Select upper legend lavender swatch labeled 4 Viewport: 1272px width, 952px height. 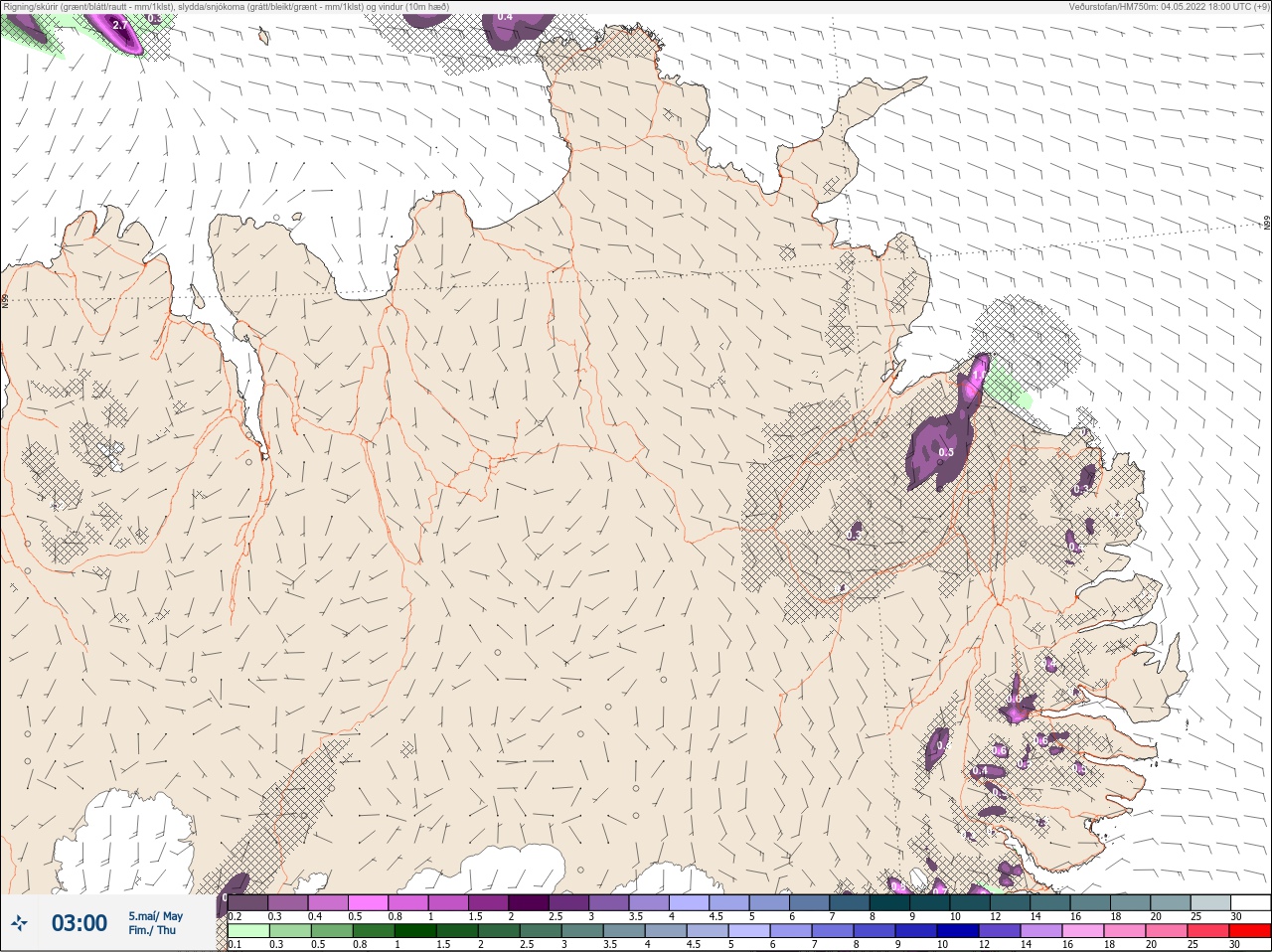(689, 902)
